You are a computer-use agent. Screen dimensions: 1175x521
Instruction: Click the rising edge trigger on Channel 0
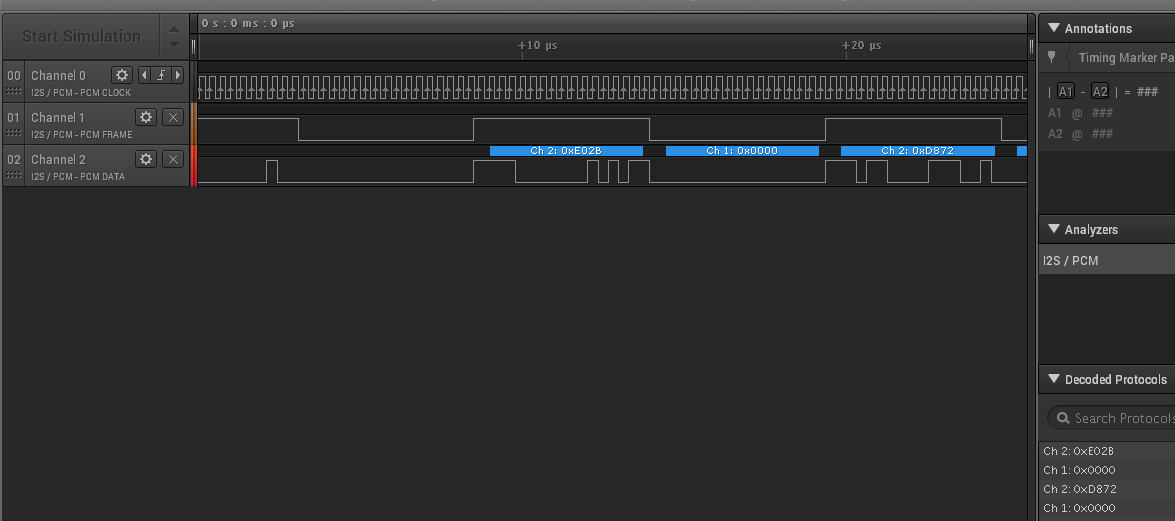(x=160, y=75)
